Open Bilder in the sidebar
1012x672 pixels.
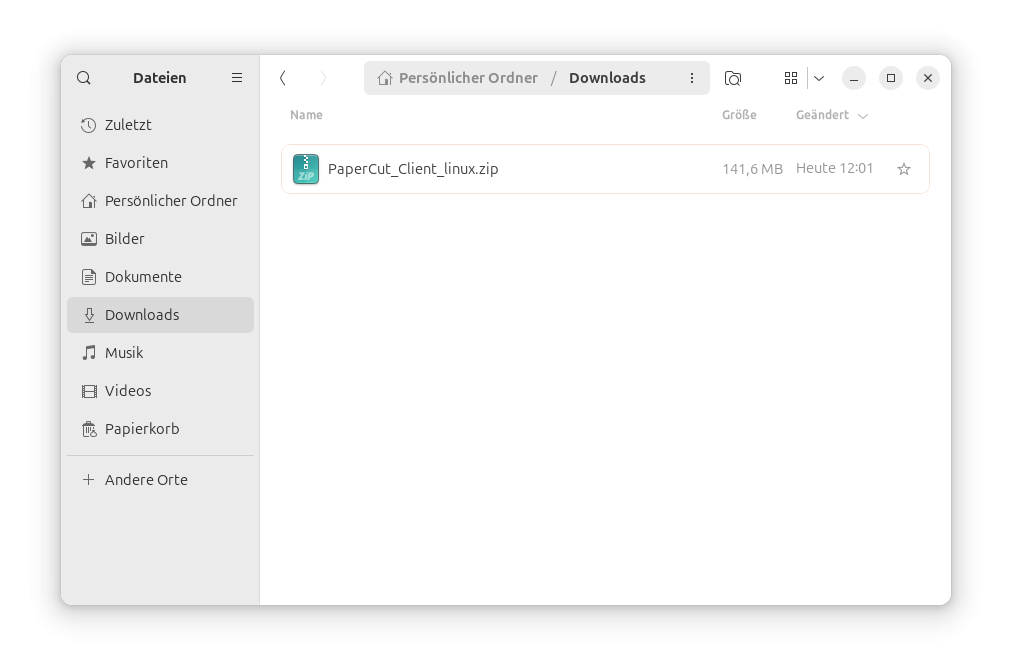point(160,239)
